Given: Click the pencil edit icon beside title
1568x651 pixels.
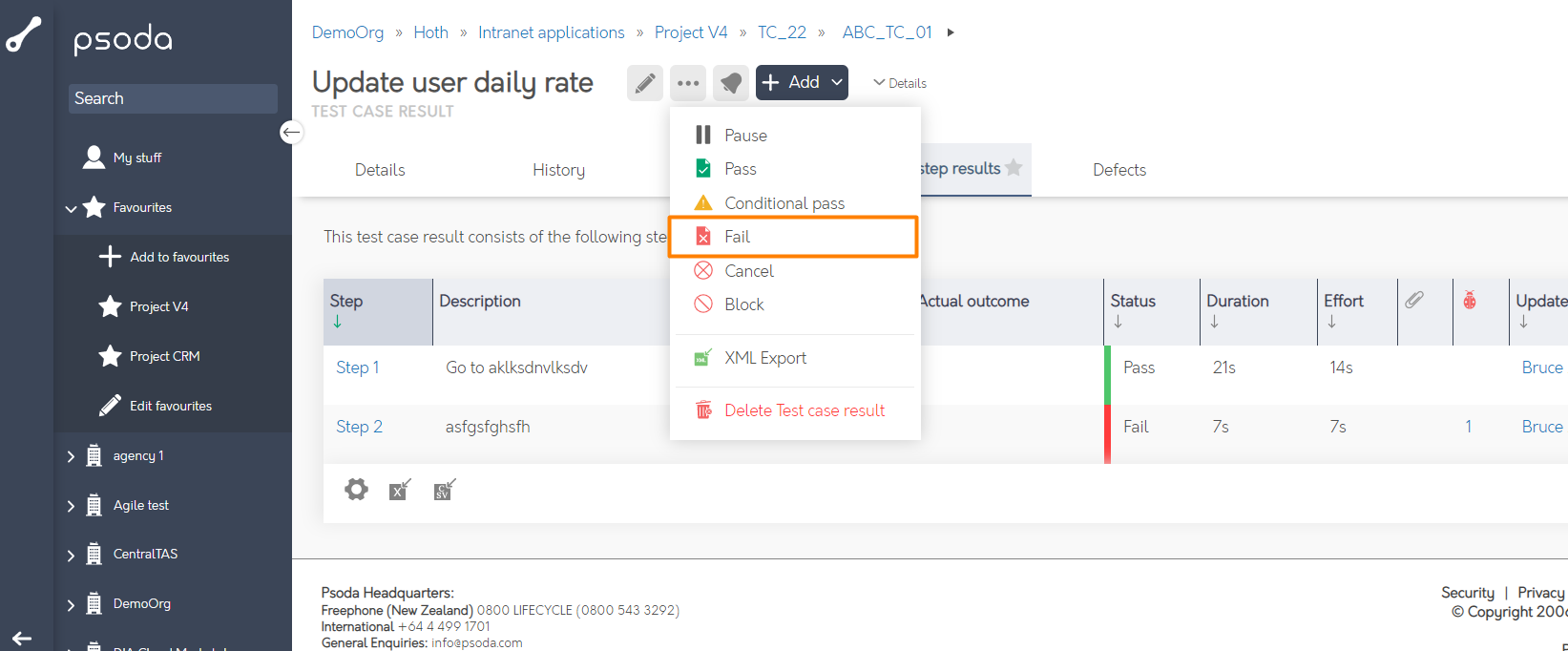Looking at the screenshot, I should pos(645,83).
